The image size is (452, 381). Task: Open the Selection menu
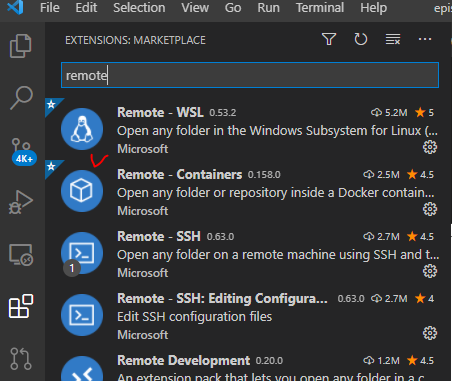pos(139,7)
